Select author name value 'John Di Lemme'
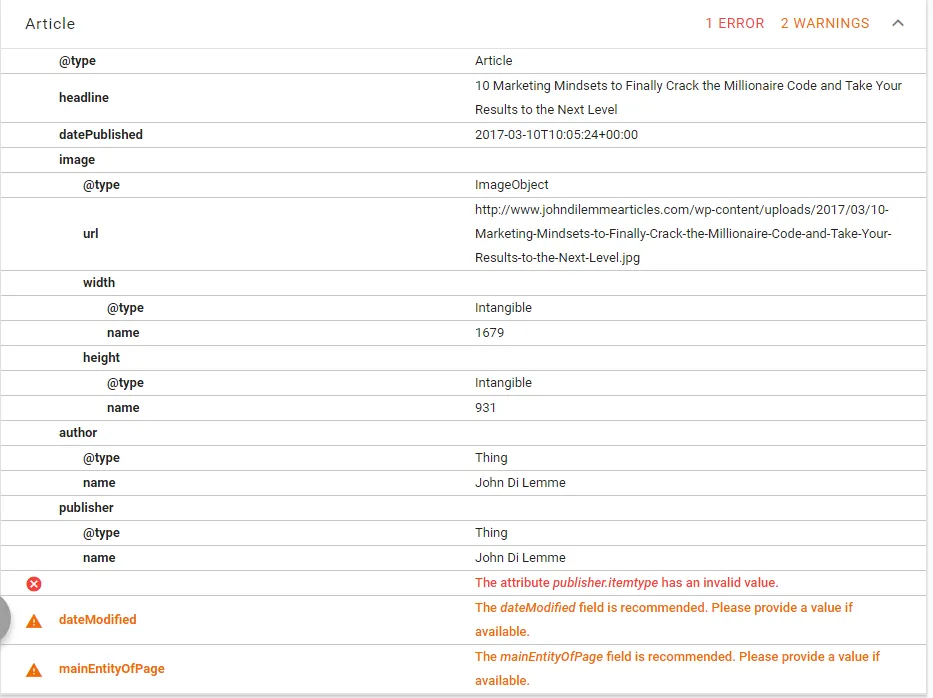The height and width of the screenshot is (698, 933). click(x=520, y=483)
